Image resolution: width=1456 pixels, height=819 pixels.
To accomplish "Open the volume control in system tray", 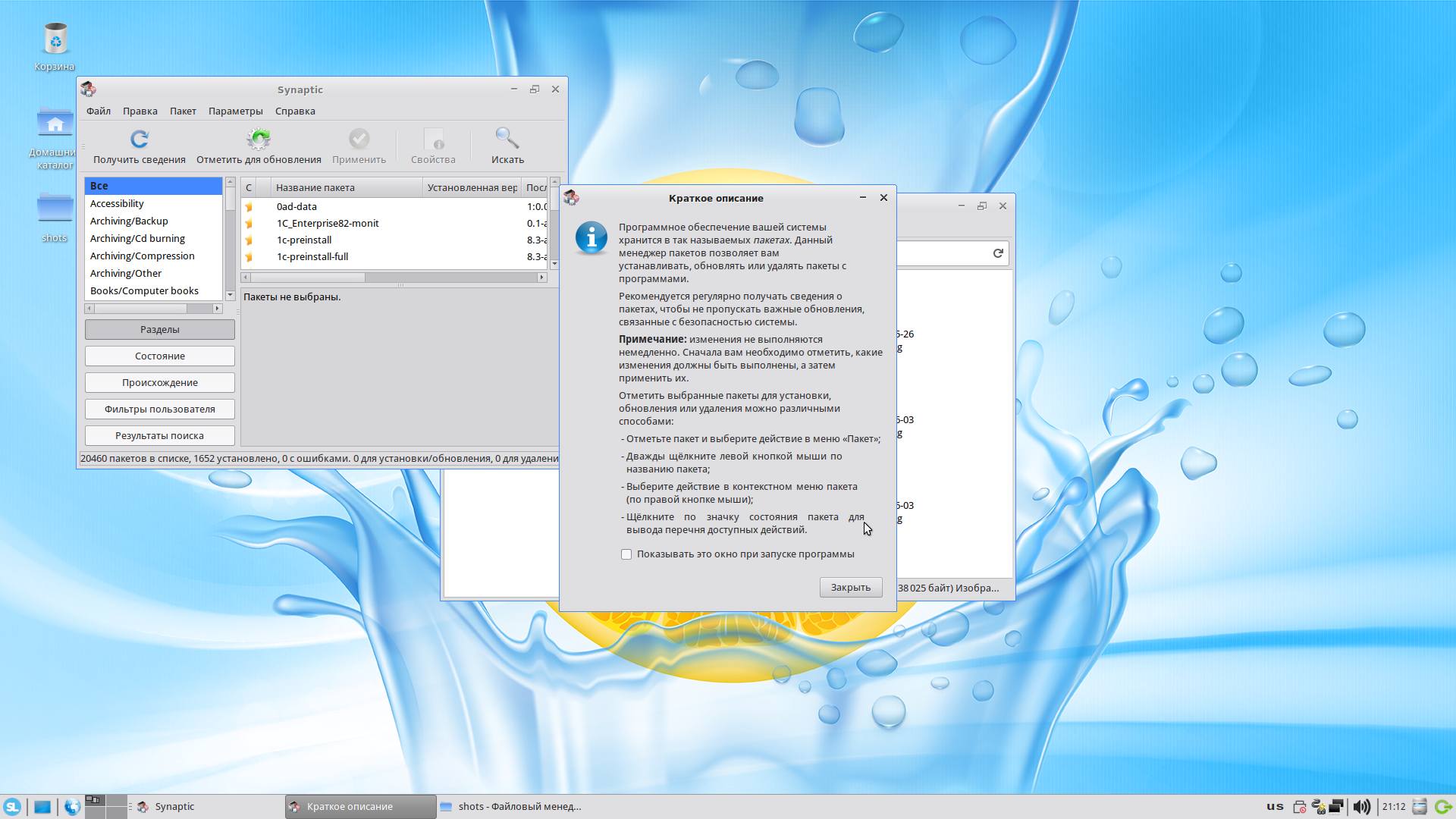I will click(1362, 807).
